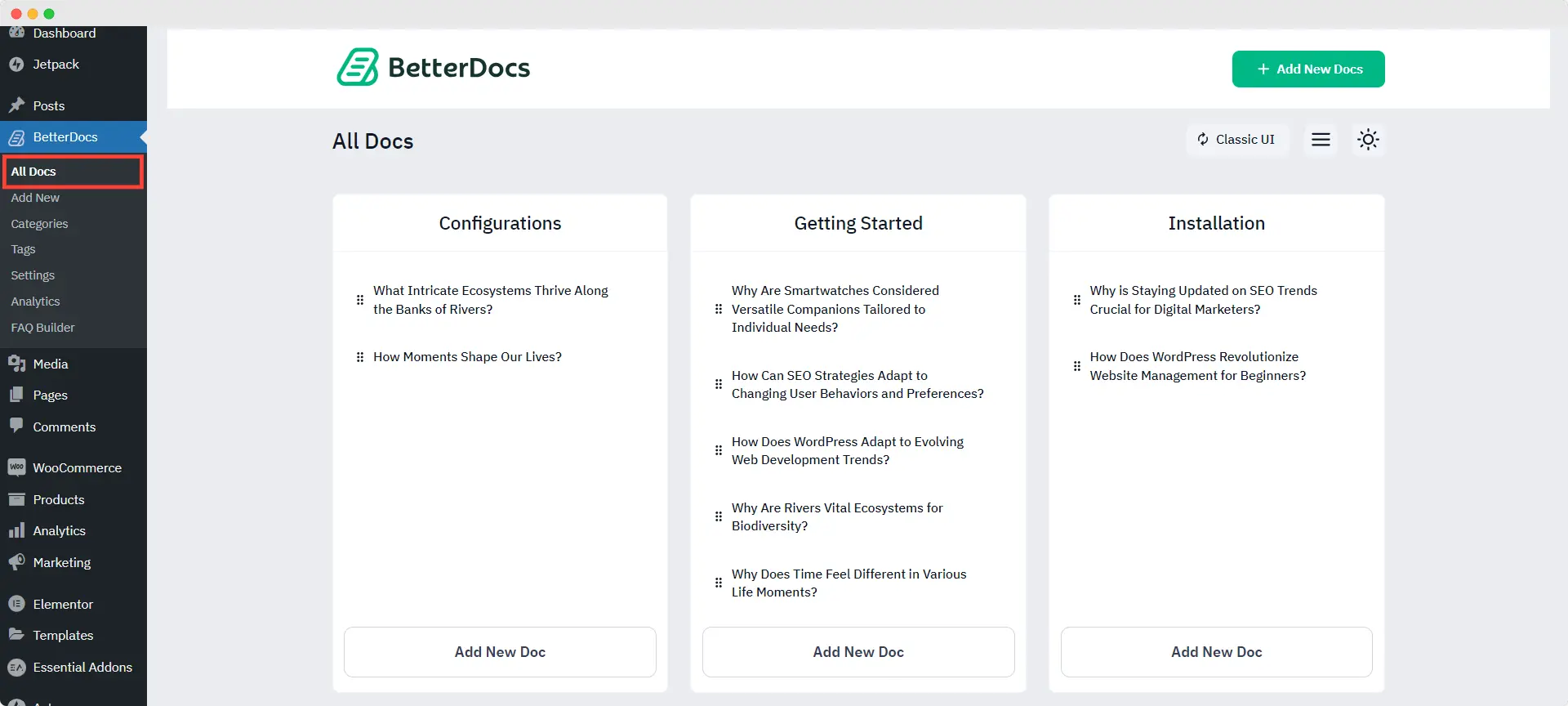Image resolution: width=1568 pixels, height=706 pixels.
Task: Click drag handle for Time Feel Different doc
Action: 719,583
